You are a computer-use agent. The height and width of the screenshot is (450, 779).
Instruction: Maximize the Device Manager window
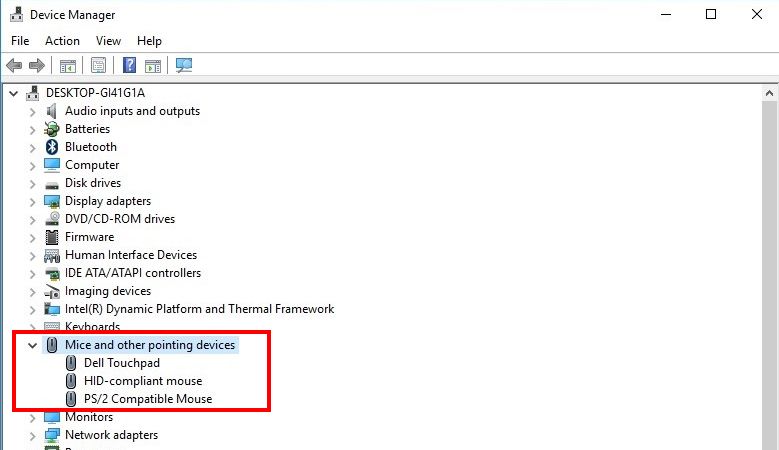click(711, 14)
